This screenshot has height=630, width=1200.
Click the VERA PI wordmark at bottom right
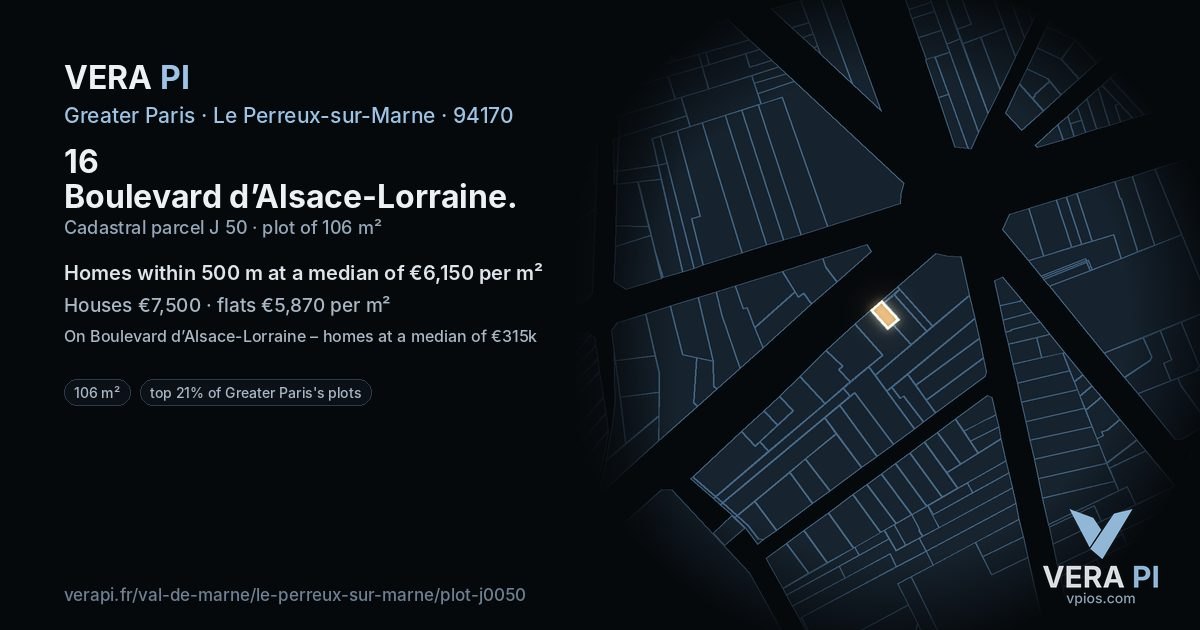tap(1100, 577)
